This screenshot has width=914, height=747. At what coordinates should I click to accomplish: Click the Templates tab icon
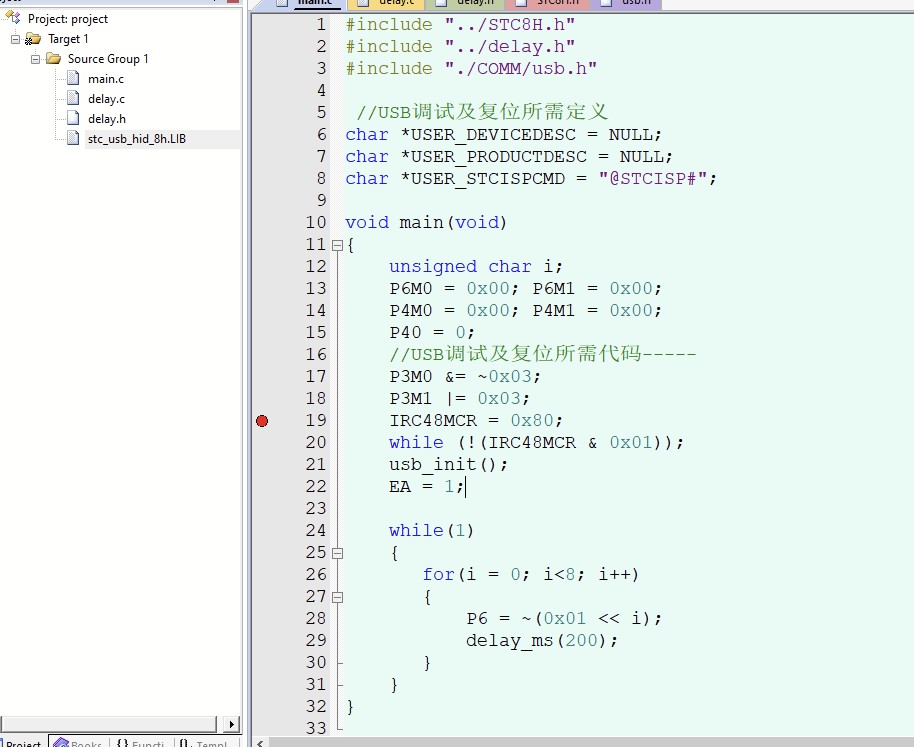(185, 743)
